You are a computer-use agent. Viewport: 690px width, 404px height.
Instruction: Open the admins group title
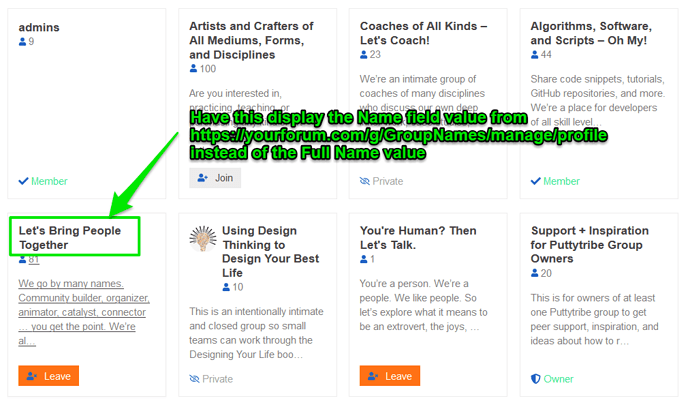[x=39, y=27]
